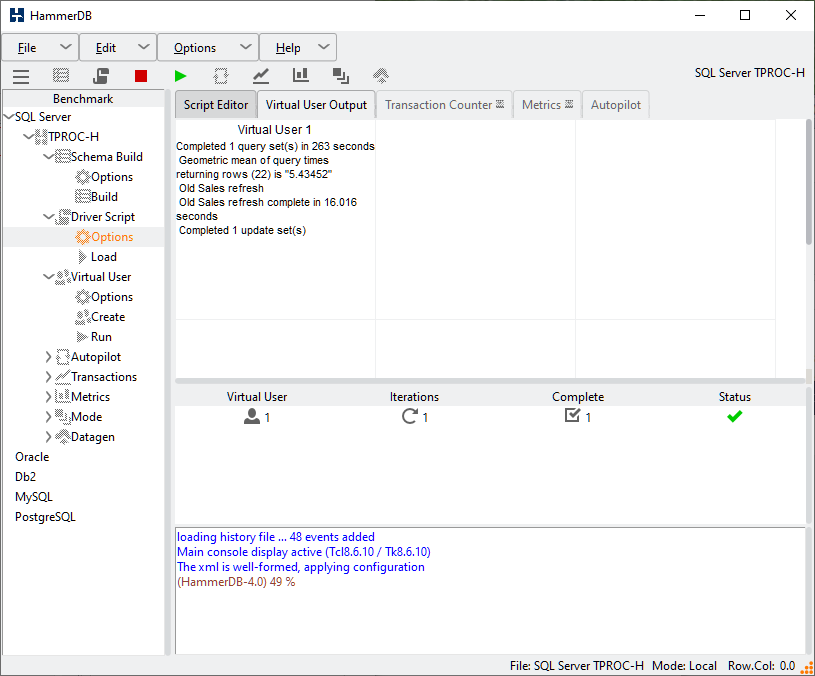Click the Datagen toolbar icon
The image size is (815, 676).
[381, 76]
